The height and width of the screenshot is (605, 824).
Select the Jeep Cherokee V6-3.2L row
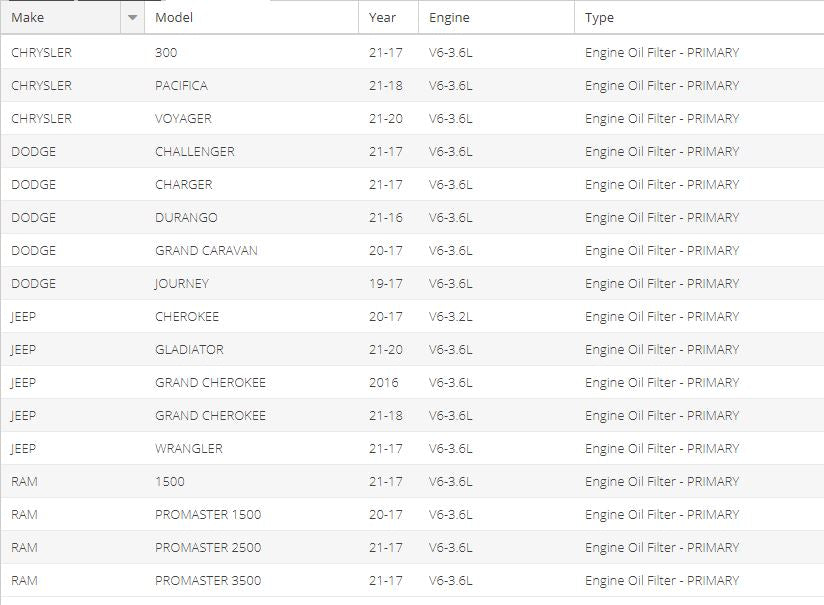(x=412, y=317)
